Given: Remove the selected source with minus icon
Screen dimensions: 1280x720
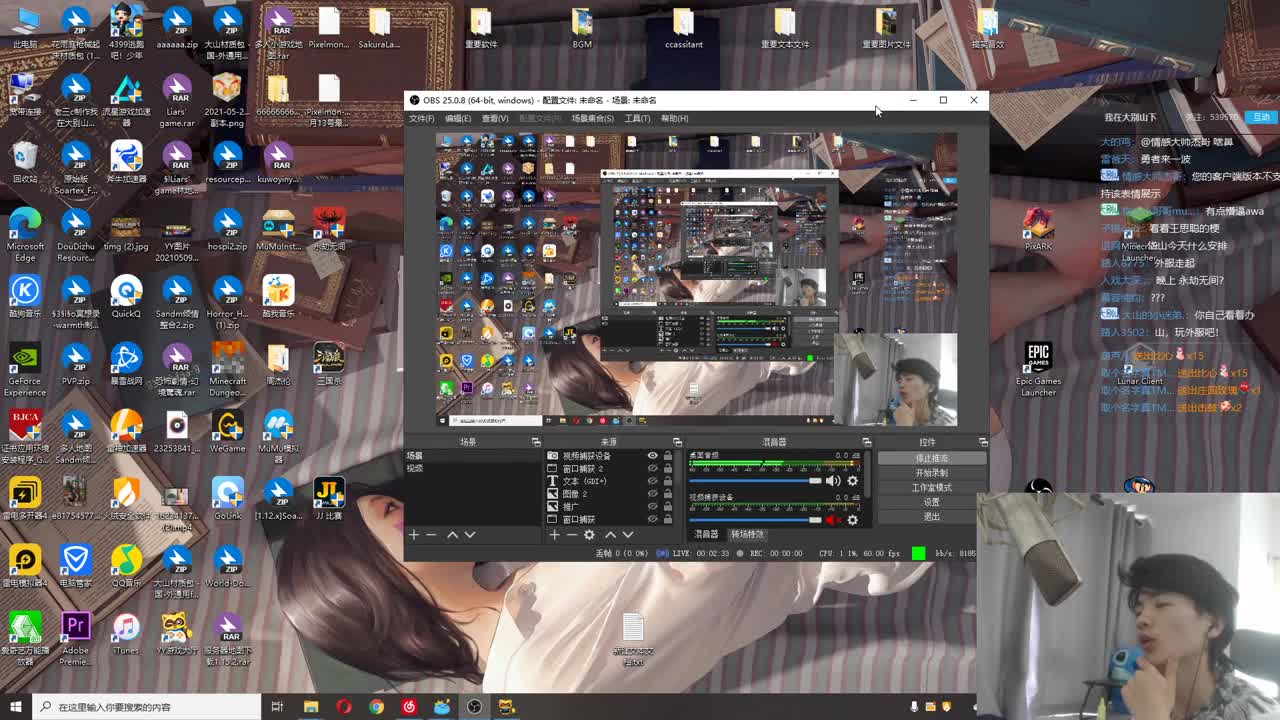Looking at the screenshot, I should click(x=572, y=535).
